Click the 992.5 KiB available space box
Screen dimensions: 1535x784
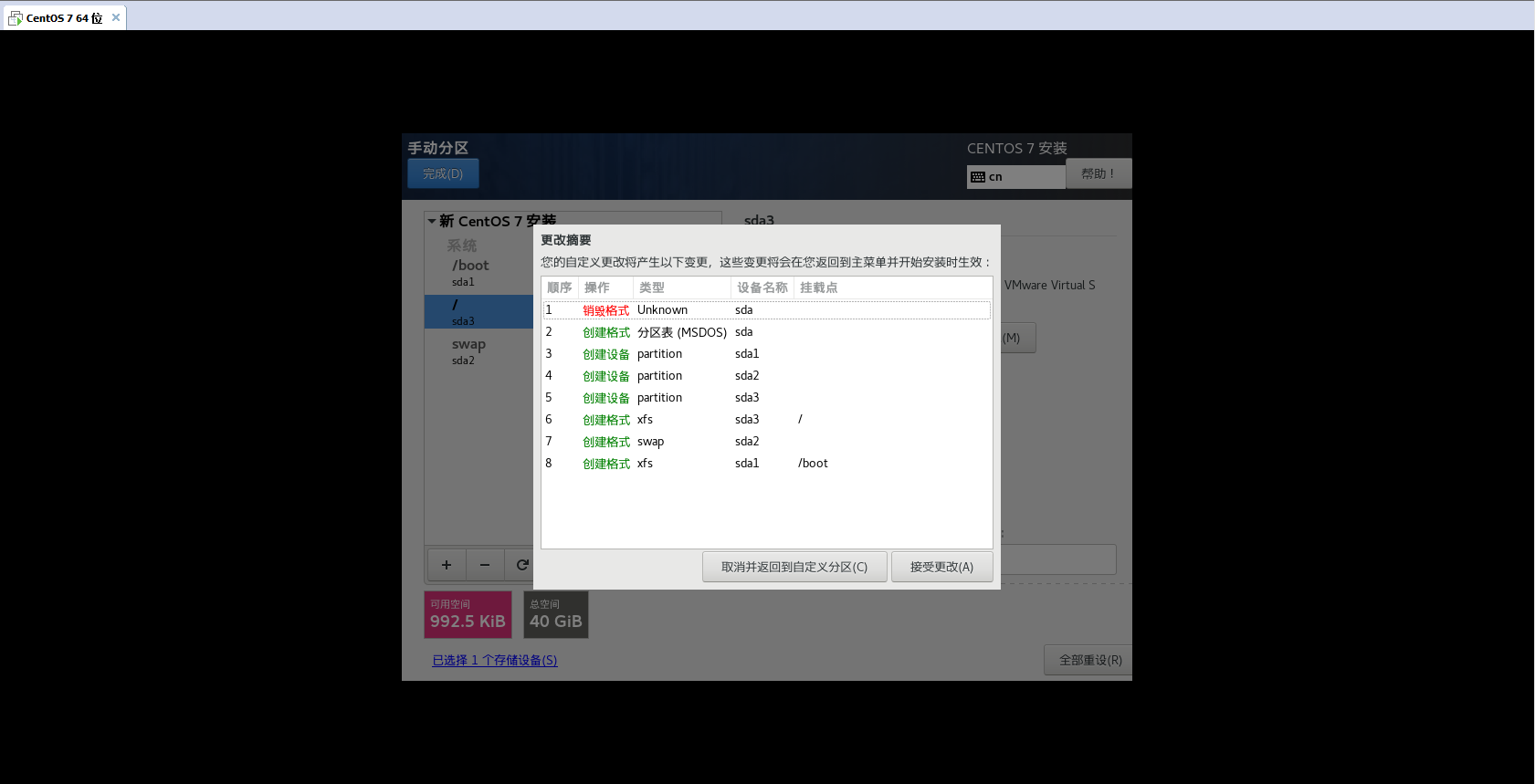tap(468, 614)
